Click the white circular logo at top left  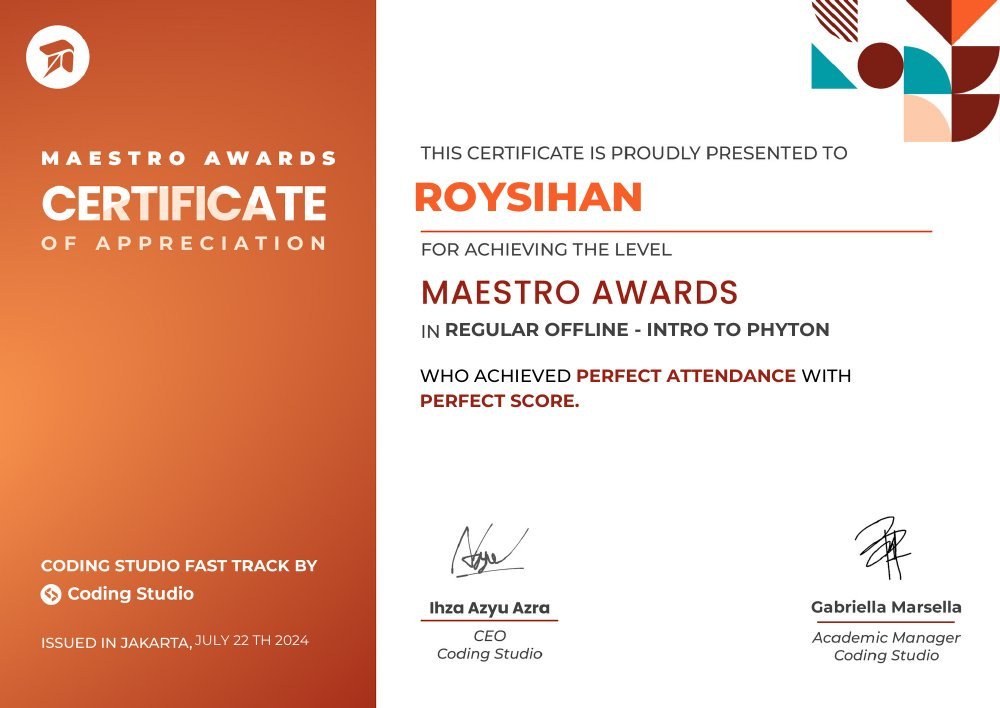pyautogui.click(x=57, y=57)
